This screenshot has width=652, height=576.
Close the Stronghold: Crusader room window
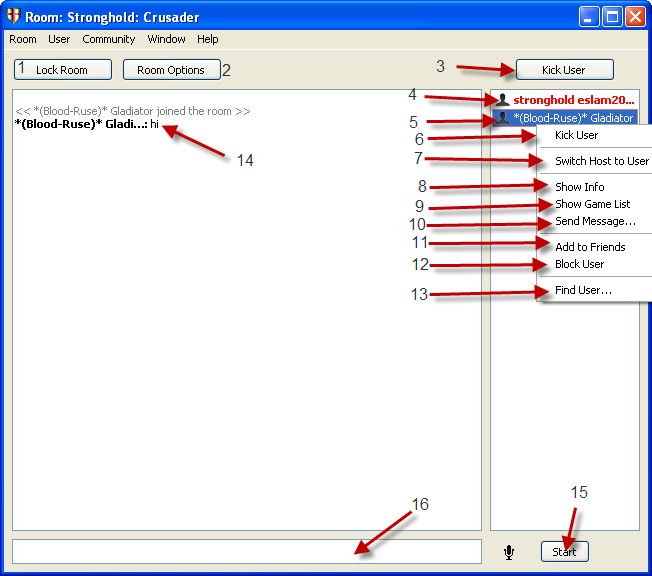(635, 17)
